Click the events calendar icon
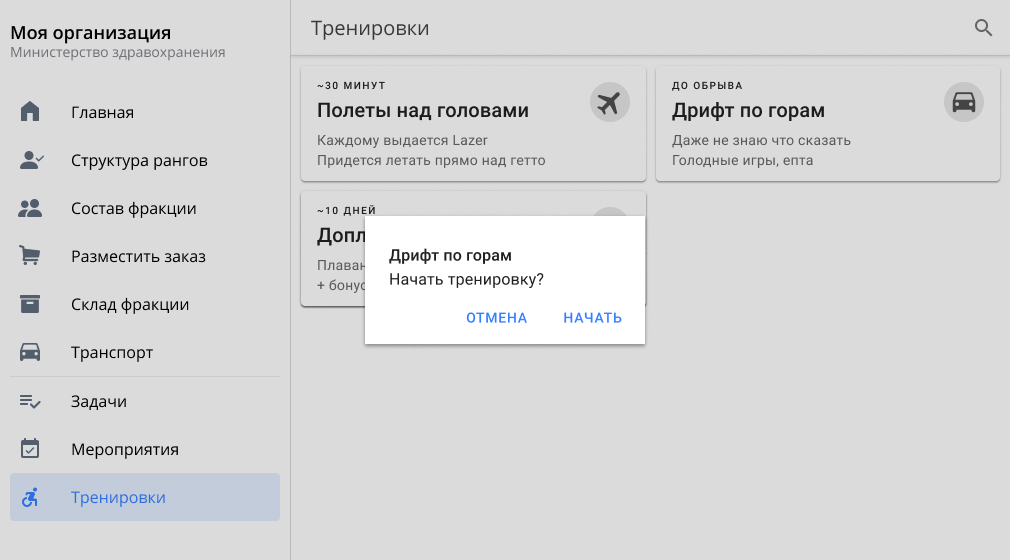 [31, 449]
